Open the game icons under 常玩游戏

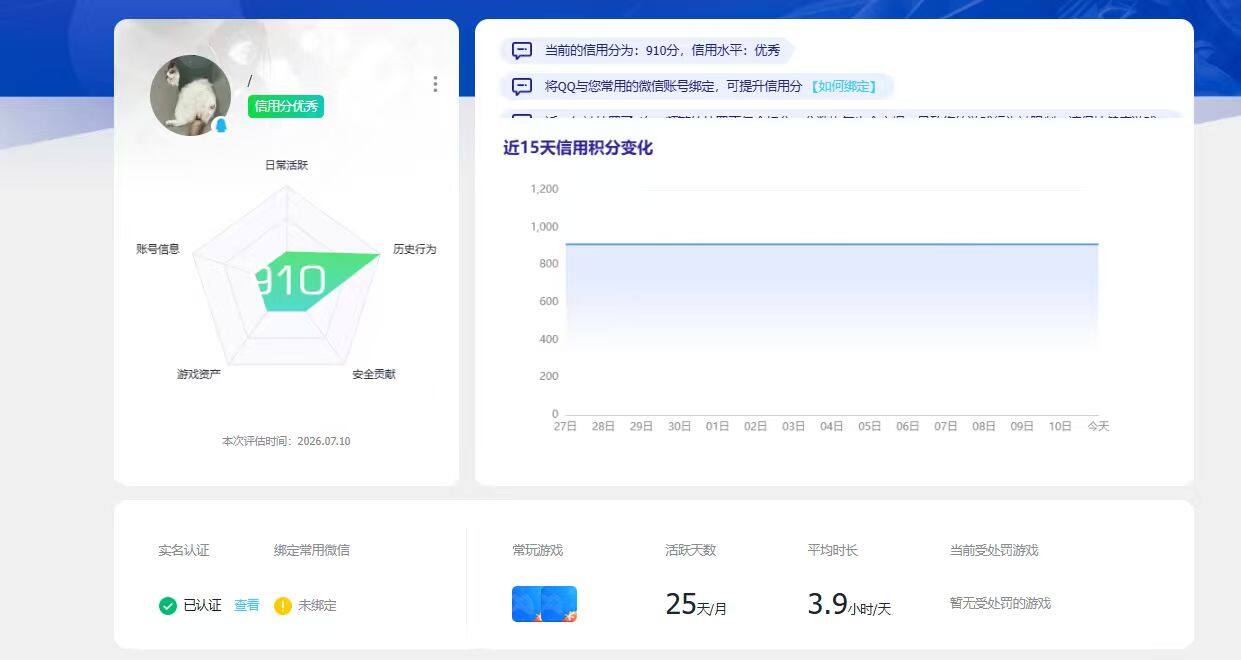[x=544, y=604]
